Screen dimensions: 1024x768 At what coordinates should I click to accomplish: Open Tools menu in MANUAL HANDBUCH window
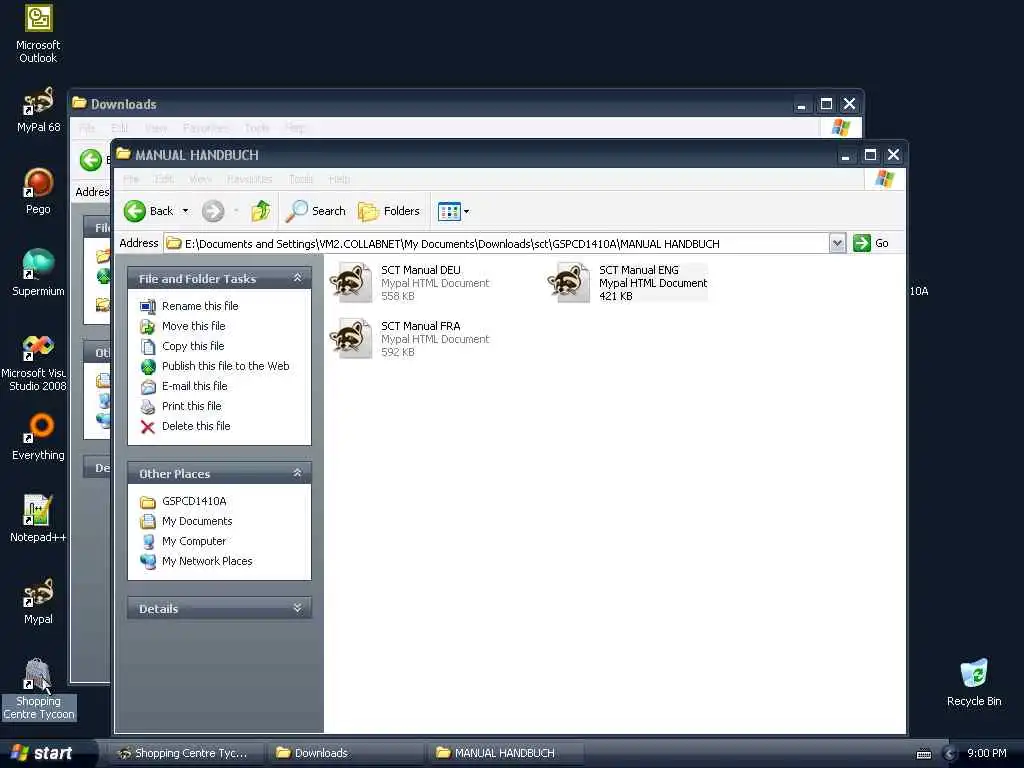click(301, 179)
